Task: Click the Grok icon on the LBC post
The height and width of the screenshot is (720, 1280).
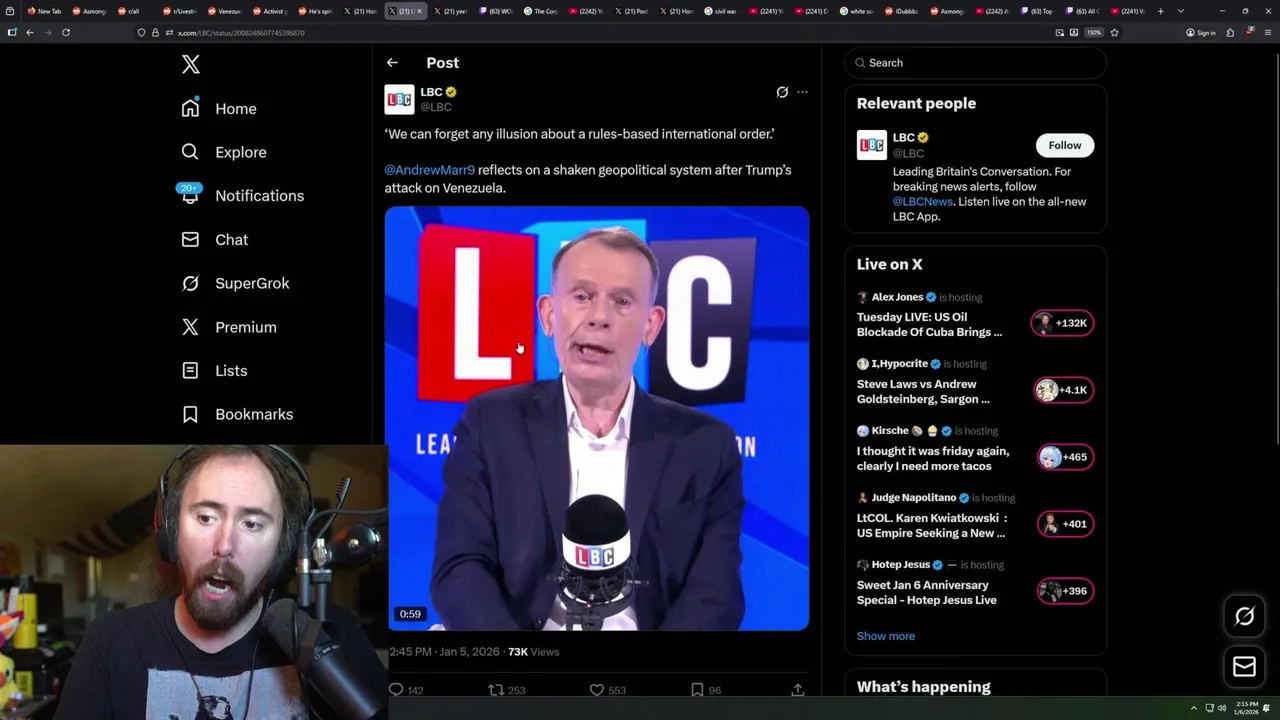Action: 782,92
